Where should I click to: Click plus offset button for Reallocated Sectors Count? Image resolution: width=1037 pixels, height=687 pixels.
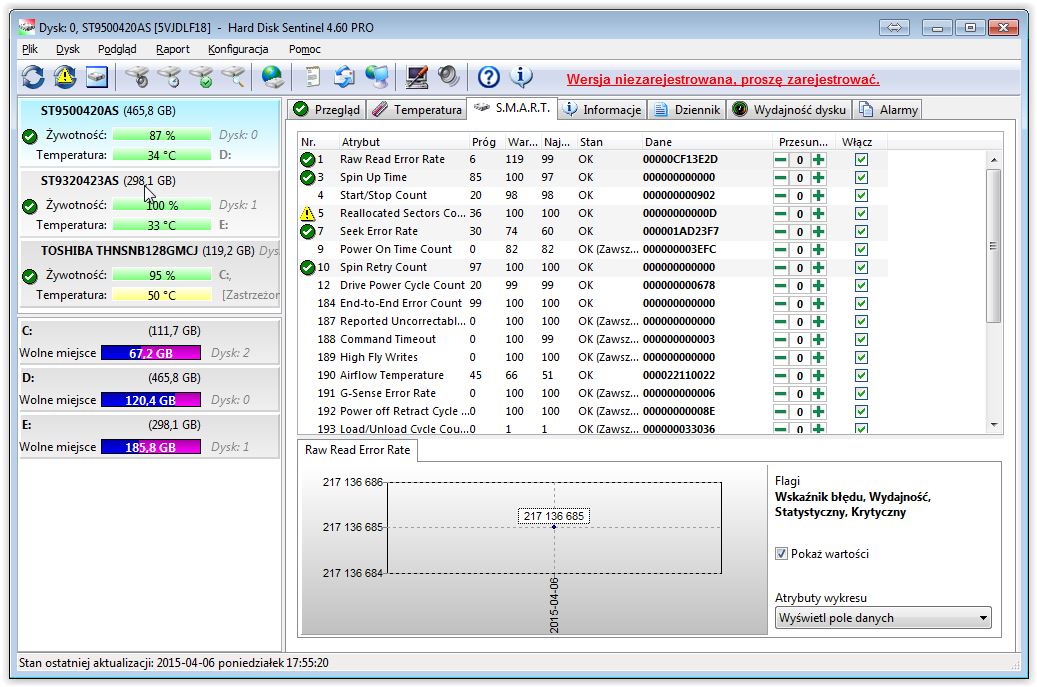click(819, 214)
